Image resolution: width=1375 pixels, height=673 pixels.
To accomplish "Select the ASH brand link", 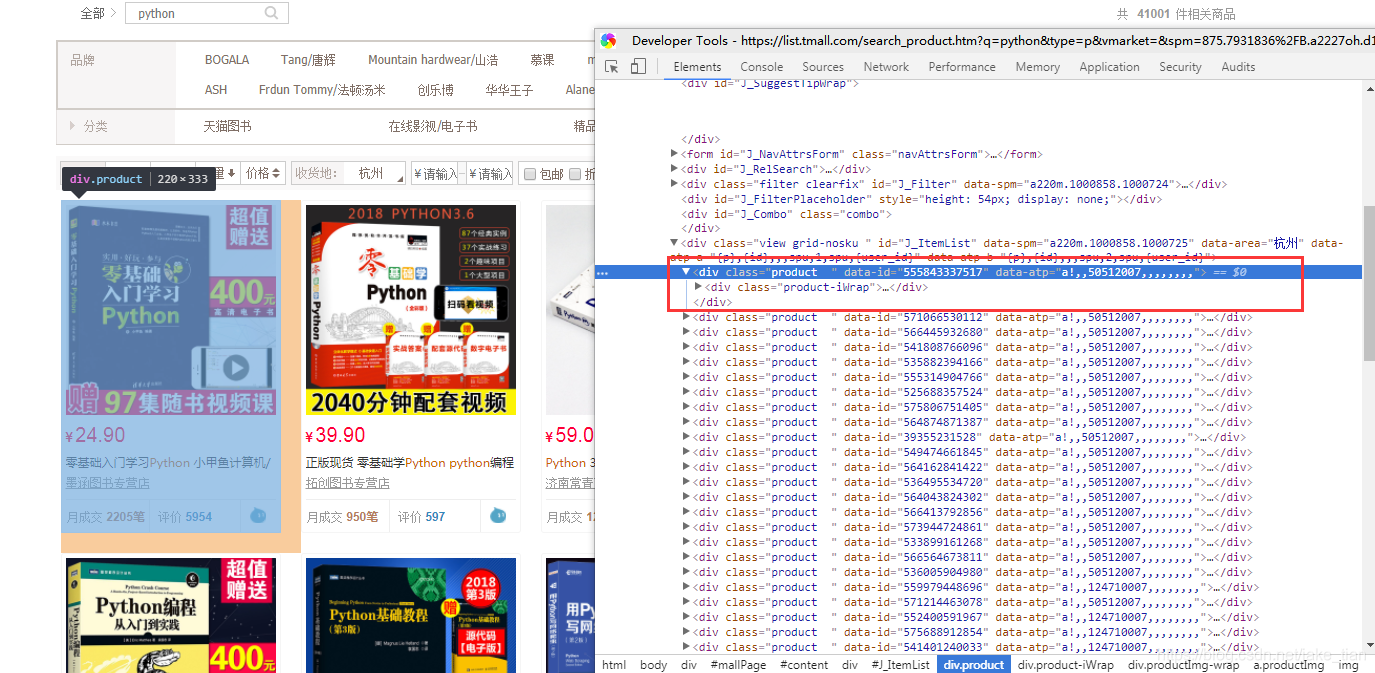I will (216, 90).
